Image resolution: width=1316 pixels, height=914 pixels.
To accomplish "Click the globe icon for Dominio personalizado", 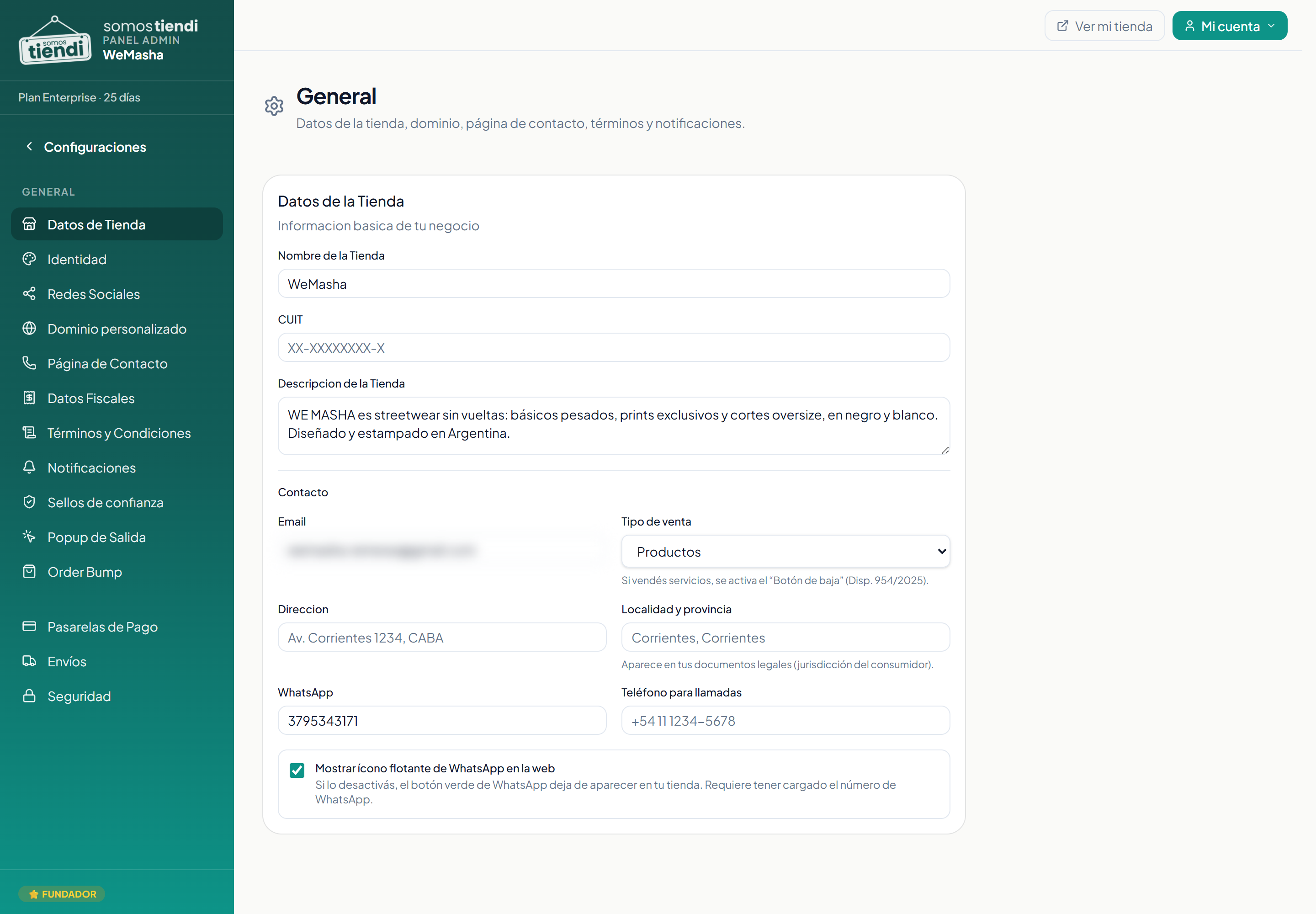I will [x=29, y=328].
